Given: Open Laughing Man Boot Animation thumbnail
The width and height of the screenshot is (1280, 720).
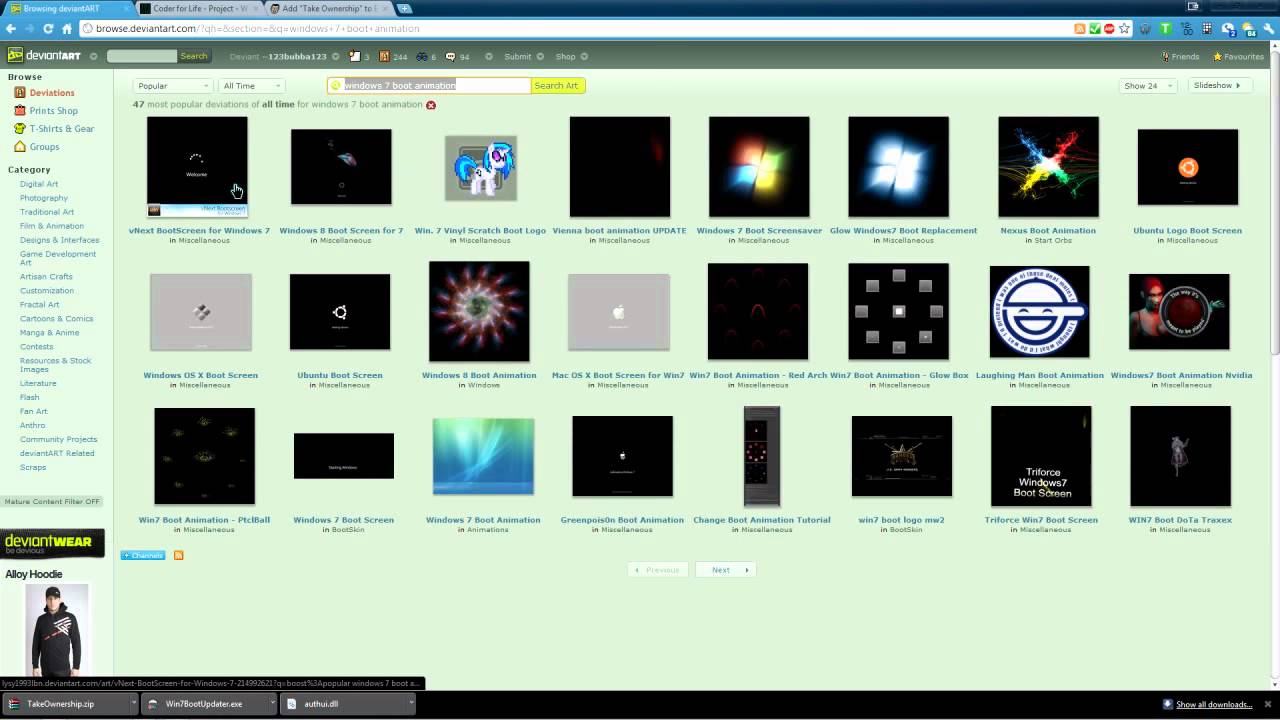Looking at the screenshot, I should coord(1039,312).
